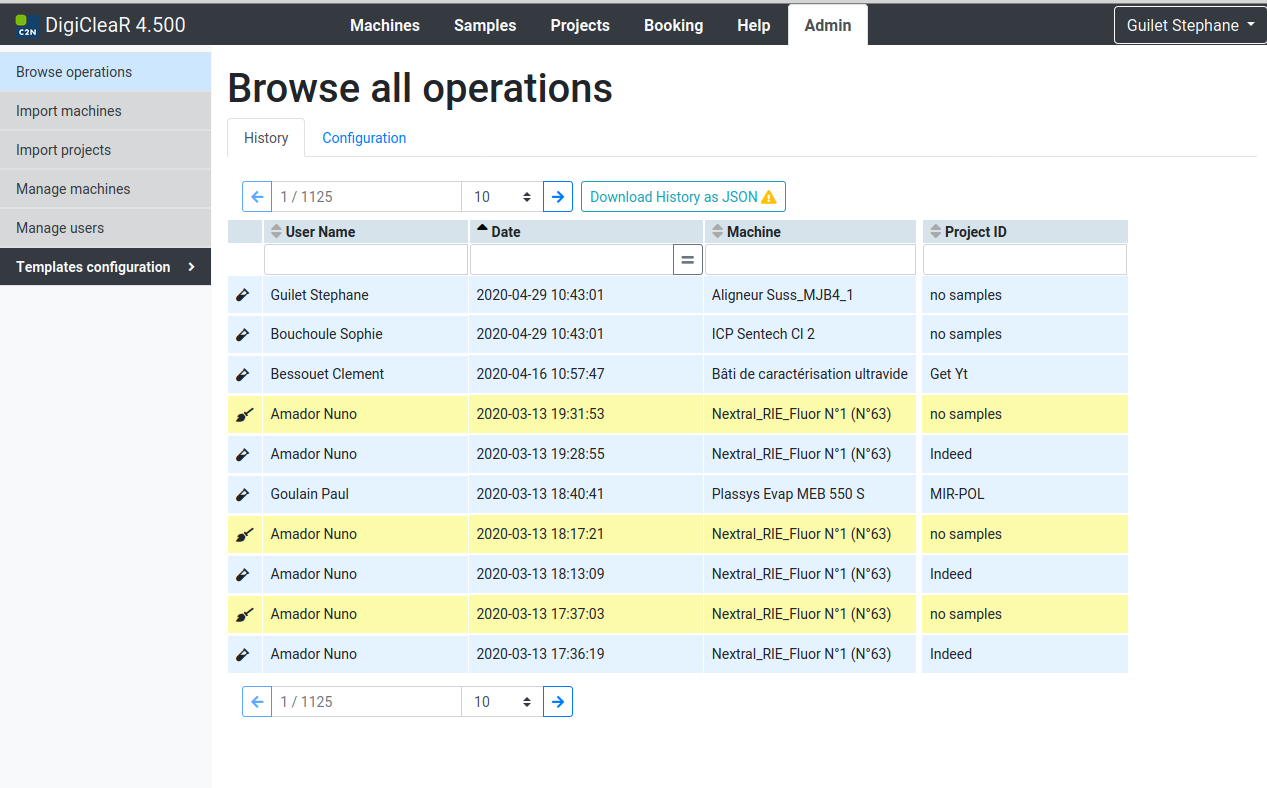Click Download History as JSON button

(x=683, y=197)
